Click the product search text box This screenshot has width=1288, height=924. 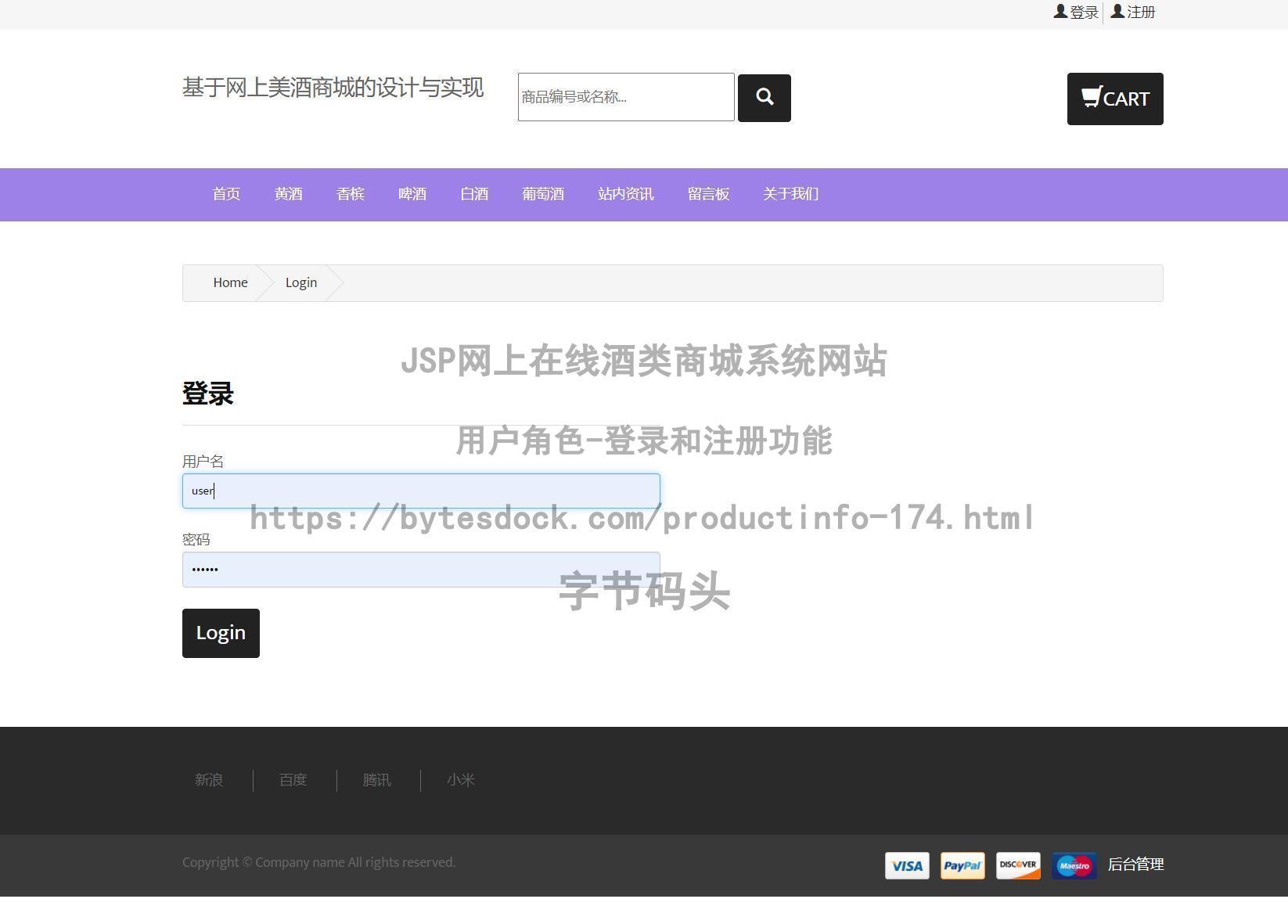625,97
